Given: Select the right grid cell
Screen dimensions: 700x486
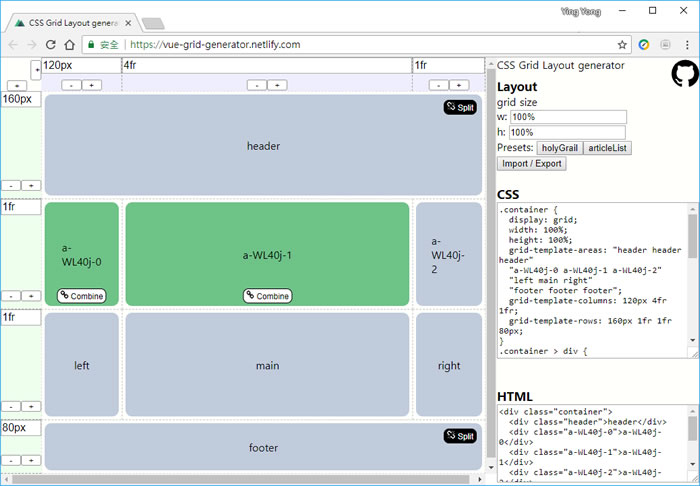Looking at the screenshot, I should point(449,365).
